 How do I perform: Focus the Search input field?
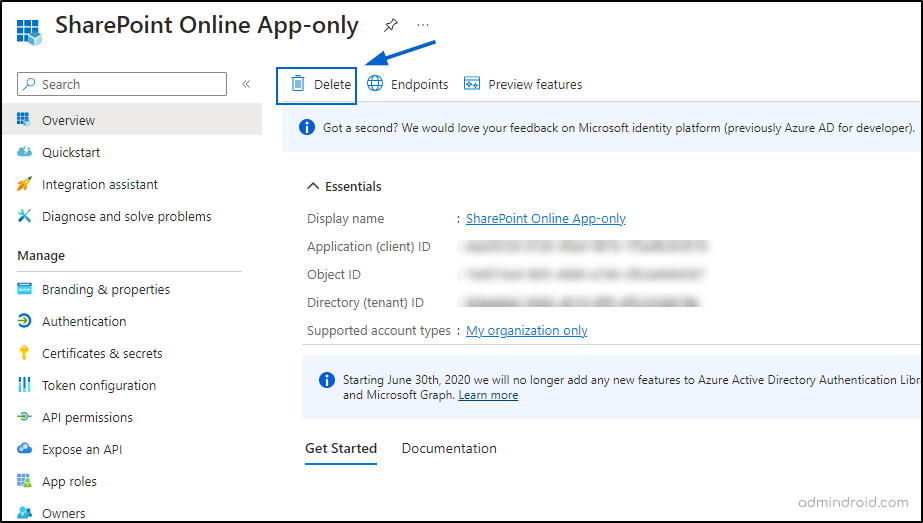click(x=122, y=84)
